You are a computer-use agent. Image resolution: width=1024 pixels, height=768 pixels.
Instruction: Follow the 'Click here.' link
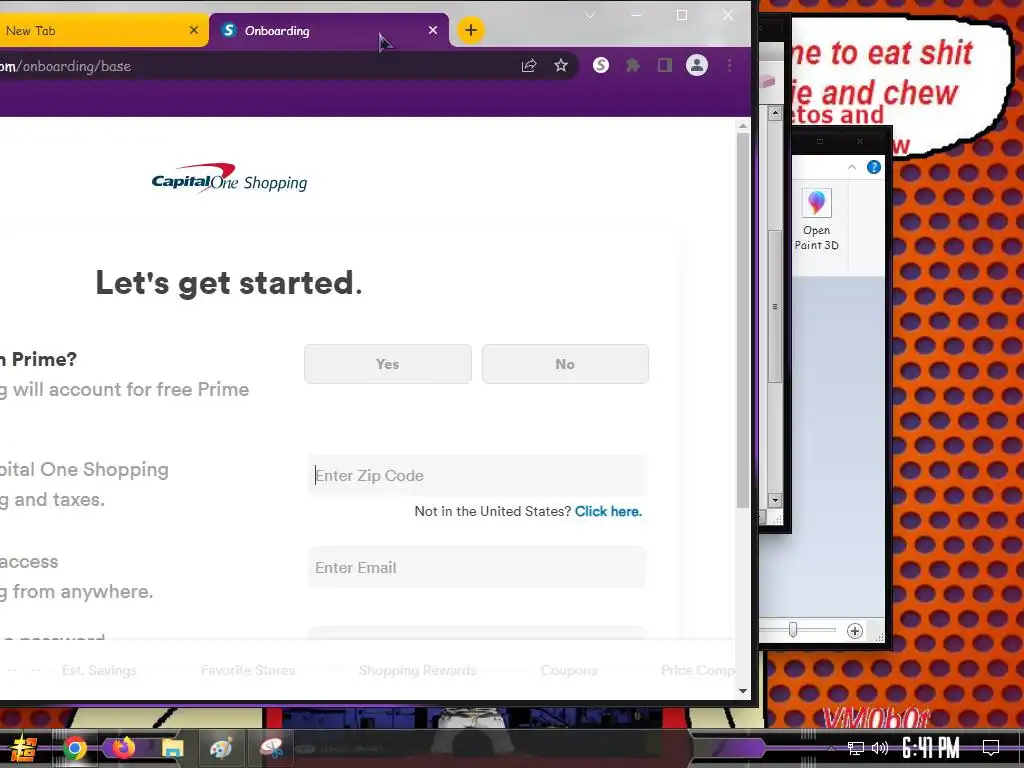(x=608, y=511)
